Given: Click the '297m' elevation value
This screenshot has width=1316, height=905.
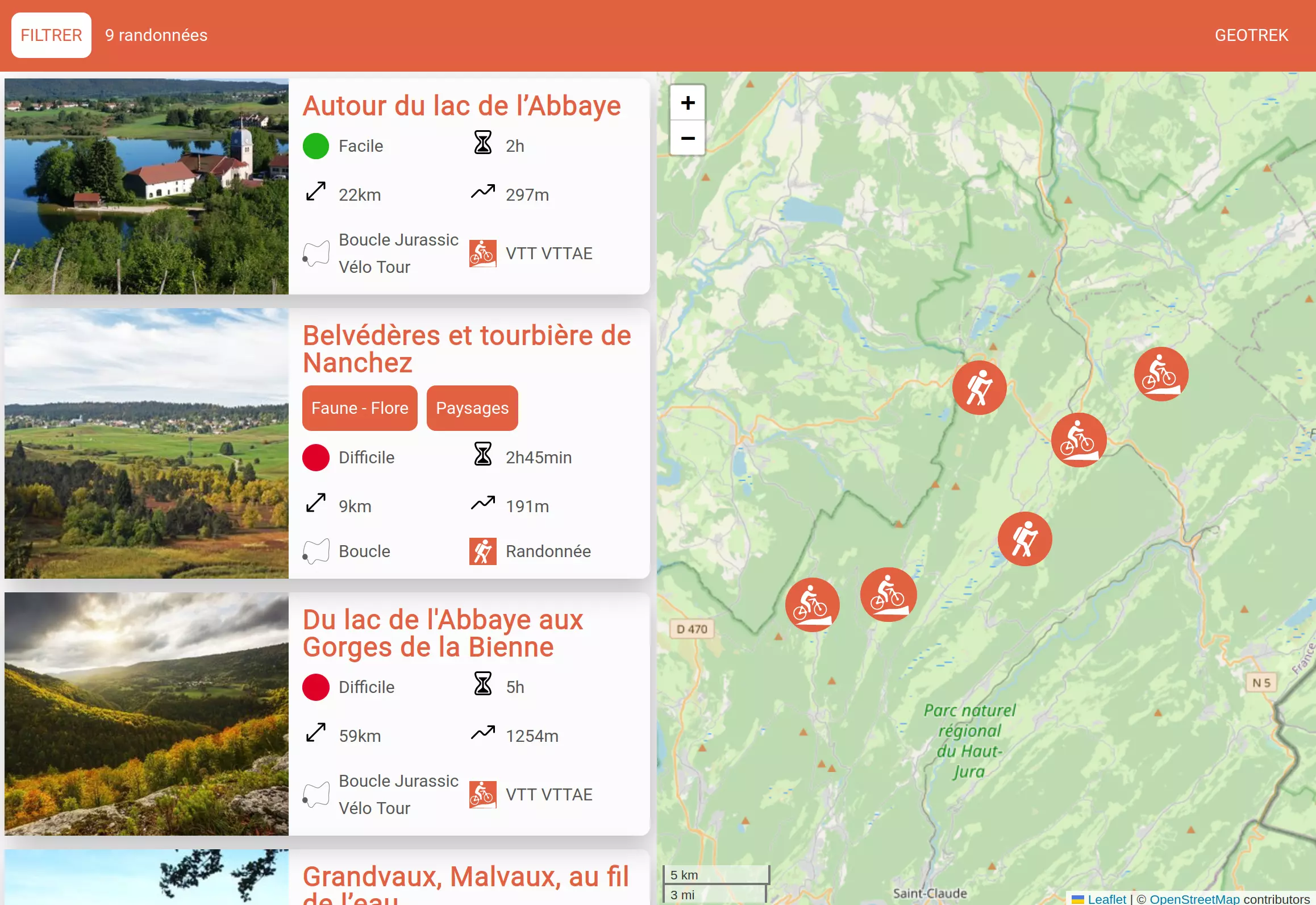Looking at the screenshot, I should pyautogui.click(x=527, y=195).
